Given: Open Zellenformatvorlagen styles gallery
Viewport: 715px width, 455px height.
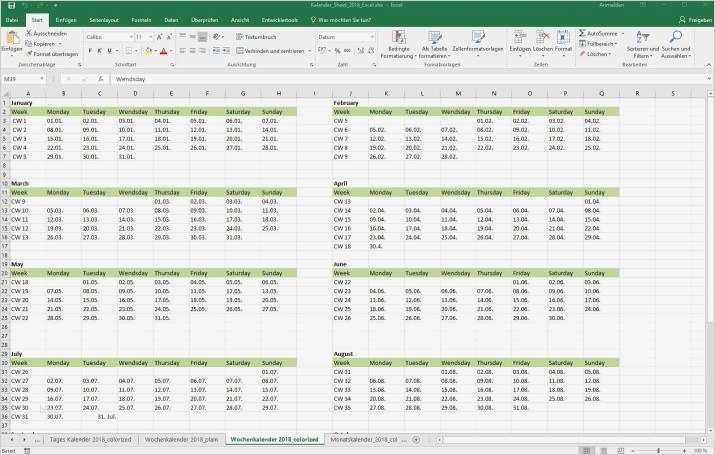Looking at the screenshot, I should (478, 42).
